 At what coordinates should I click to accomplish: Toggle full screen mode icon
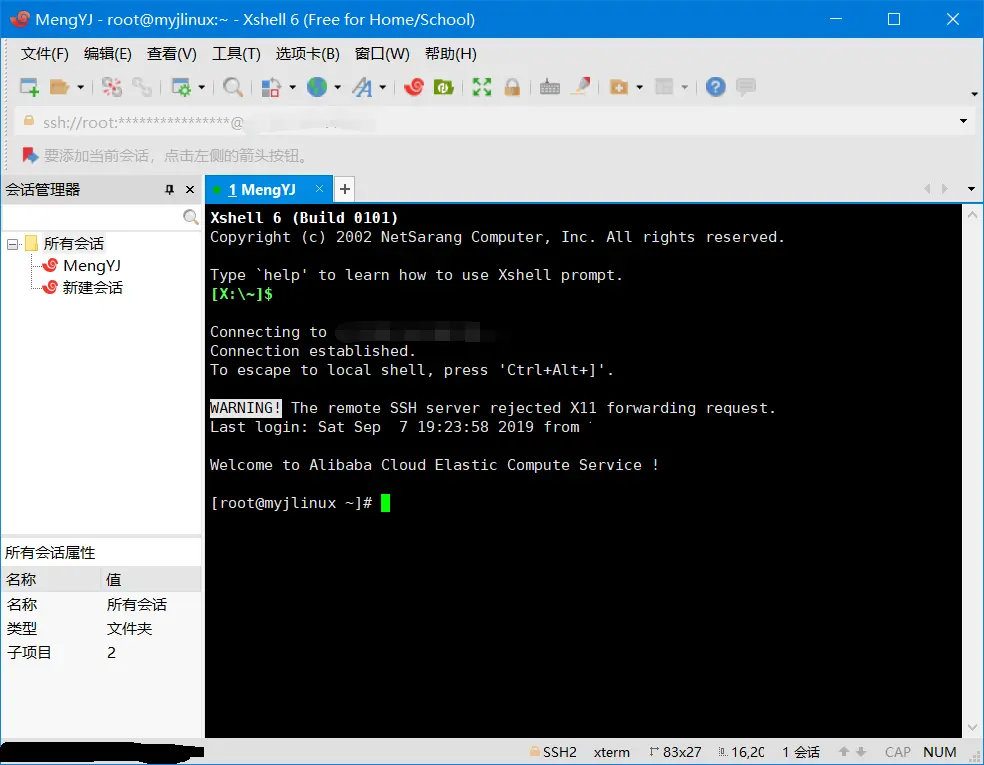coord(482,87)
